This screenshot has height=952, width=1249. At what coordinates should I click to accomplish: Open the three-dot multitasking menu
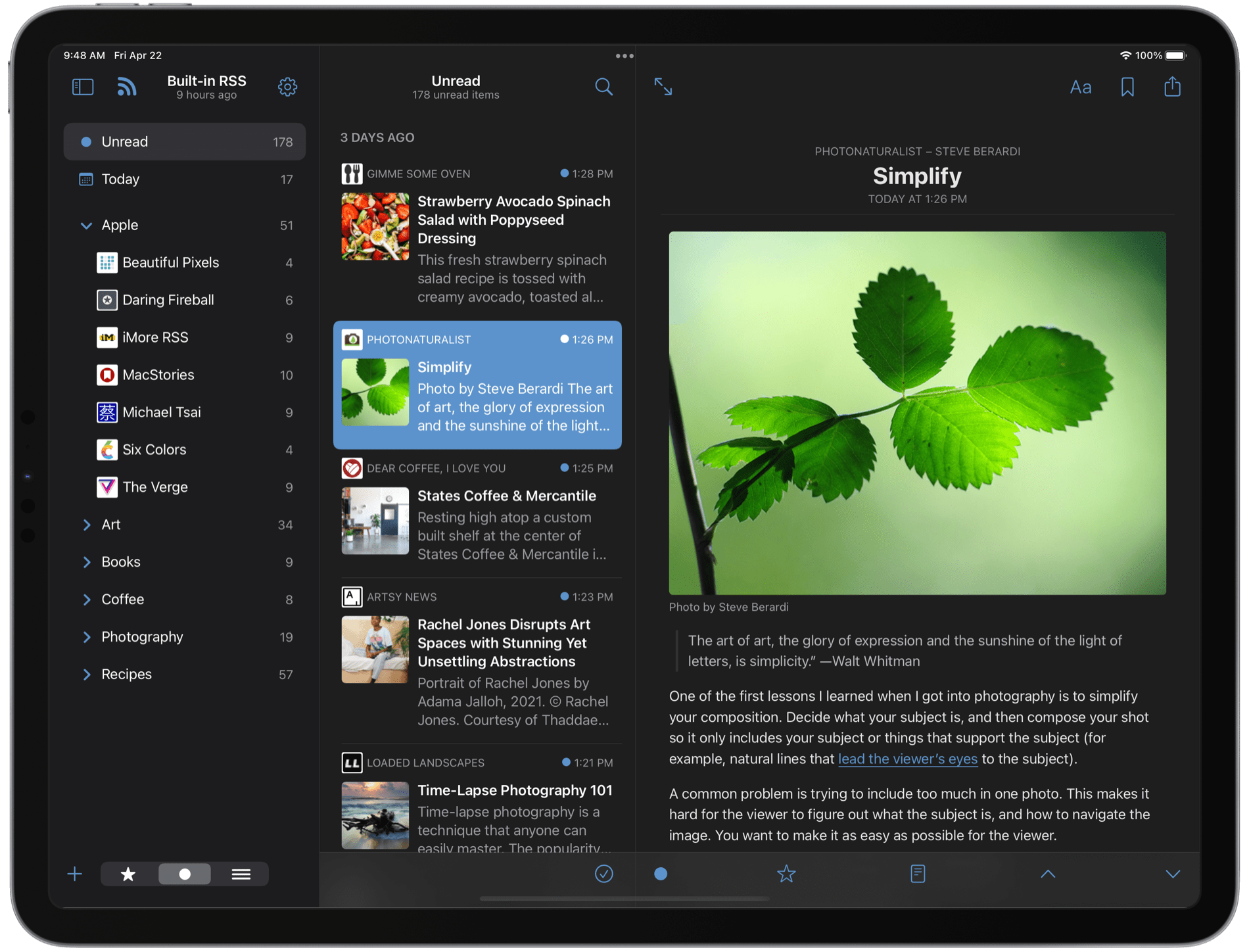coord(624,56)
